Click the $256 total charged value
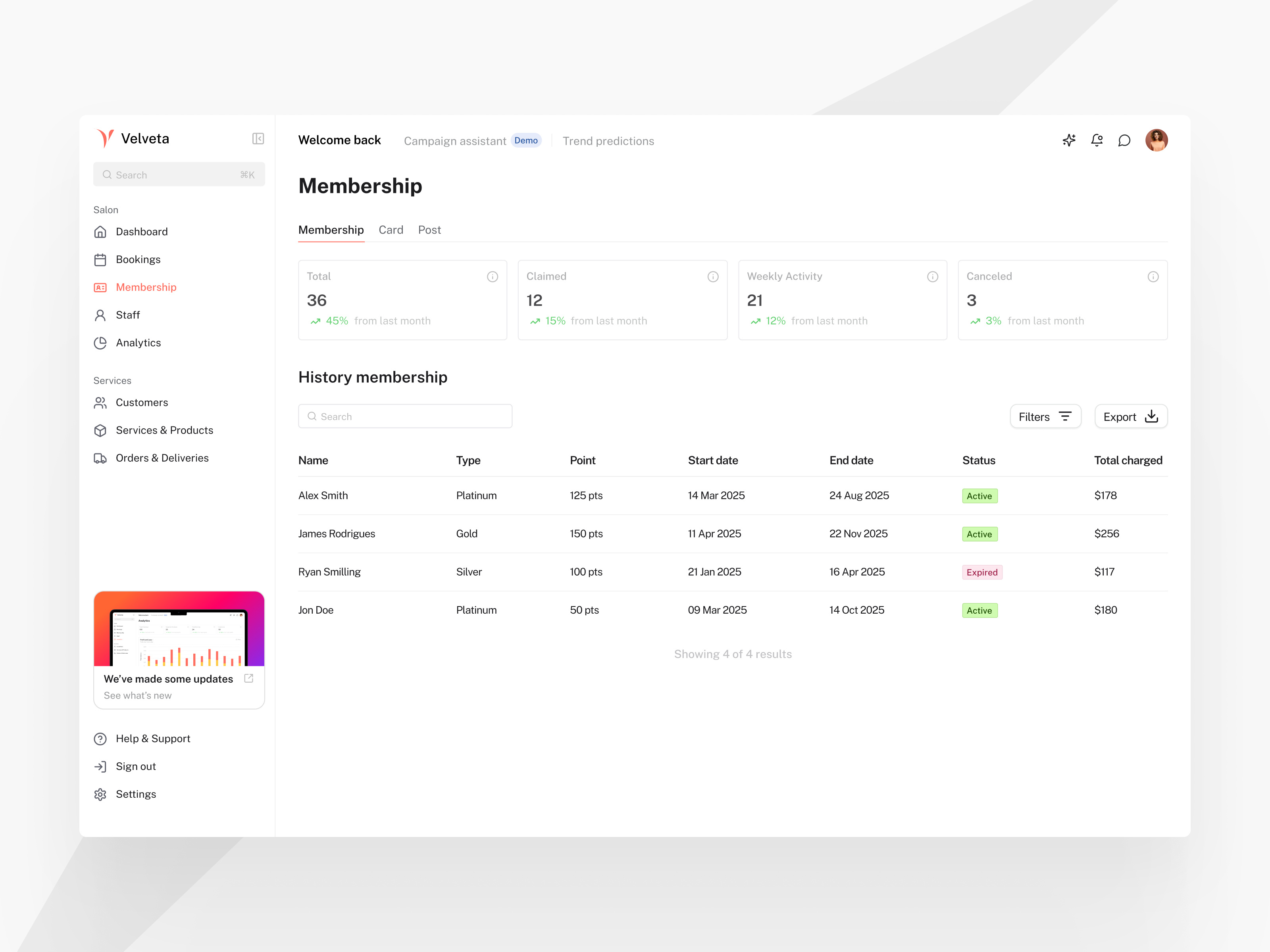 point(1106,534)
